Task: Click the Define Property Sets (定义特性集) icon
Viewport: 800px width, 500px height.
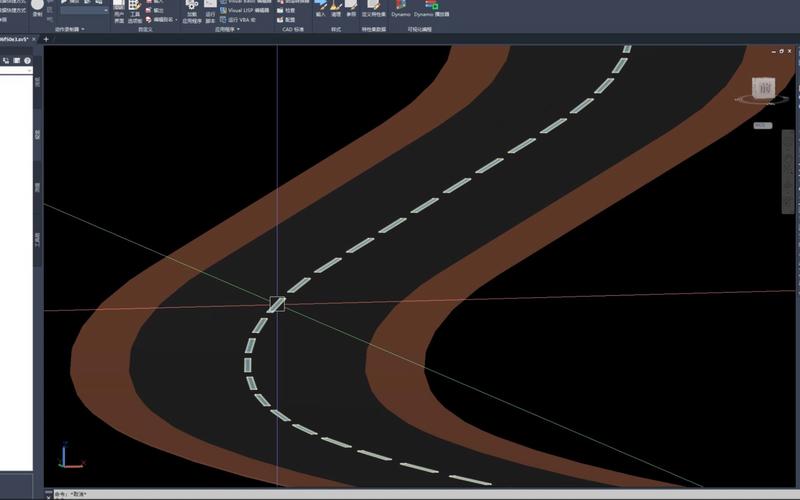Action: (372, 9)
